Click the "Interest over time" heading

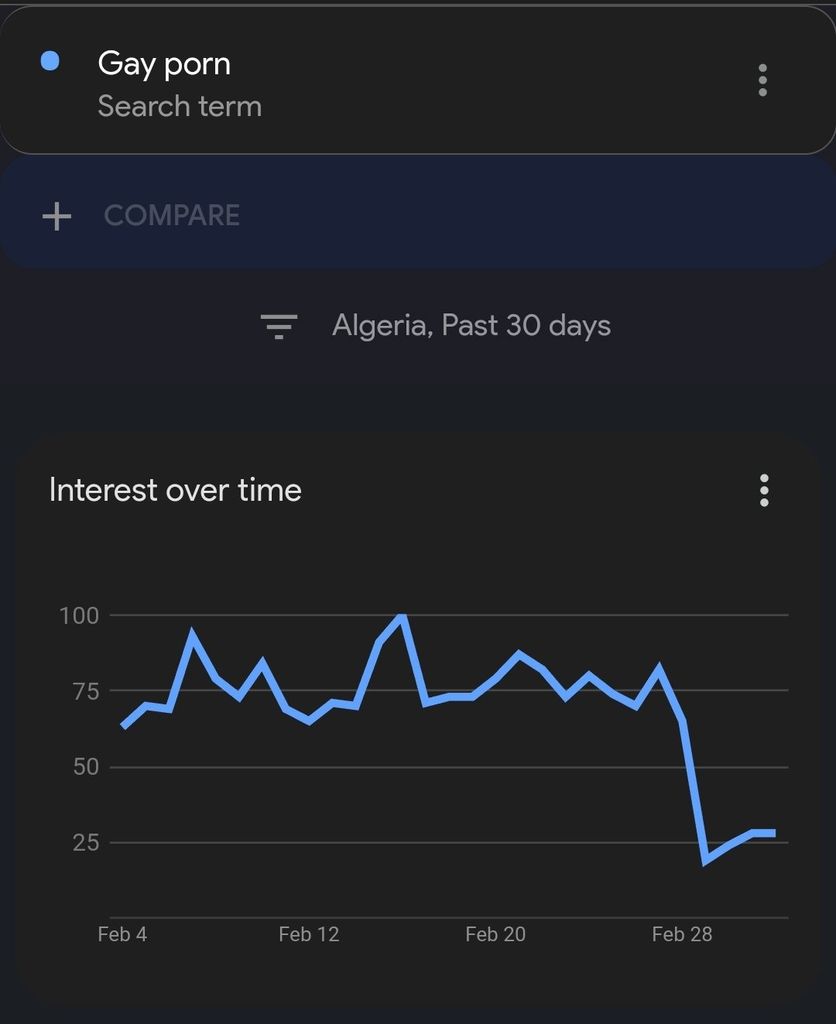click(x=175, y=490)
